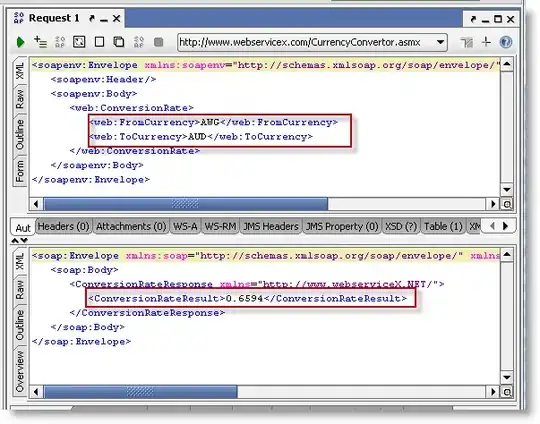540x424 pixels.
Task: Click the closing soap:Envelope tag in the response
Action: [81, 342]
